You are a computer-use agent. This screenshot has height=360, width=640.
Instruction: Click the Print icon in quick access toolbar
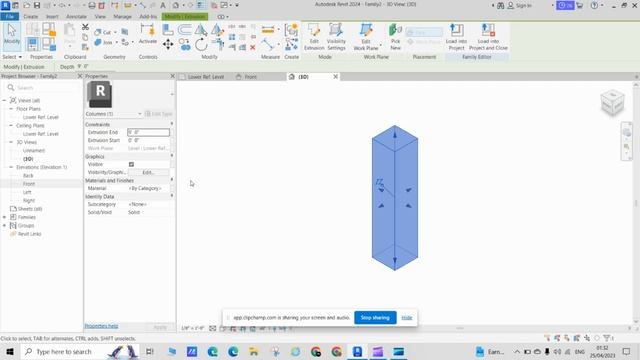[92, 5]
